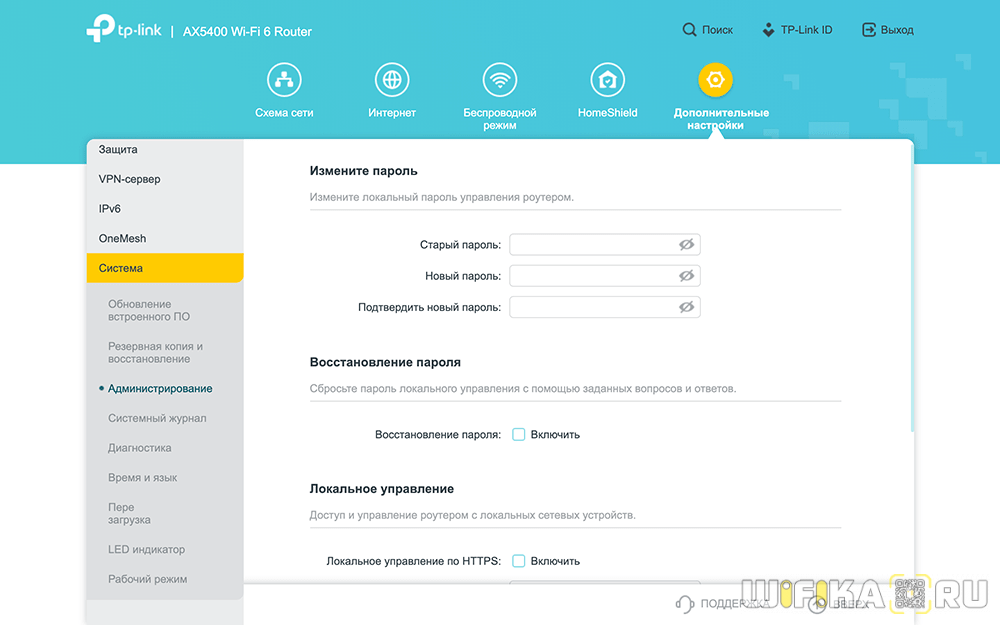Toggle visibility of Новый пароль field
1000x625 pixels.
point(686,276)
